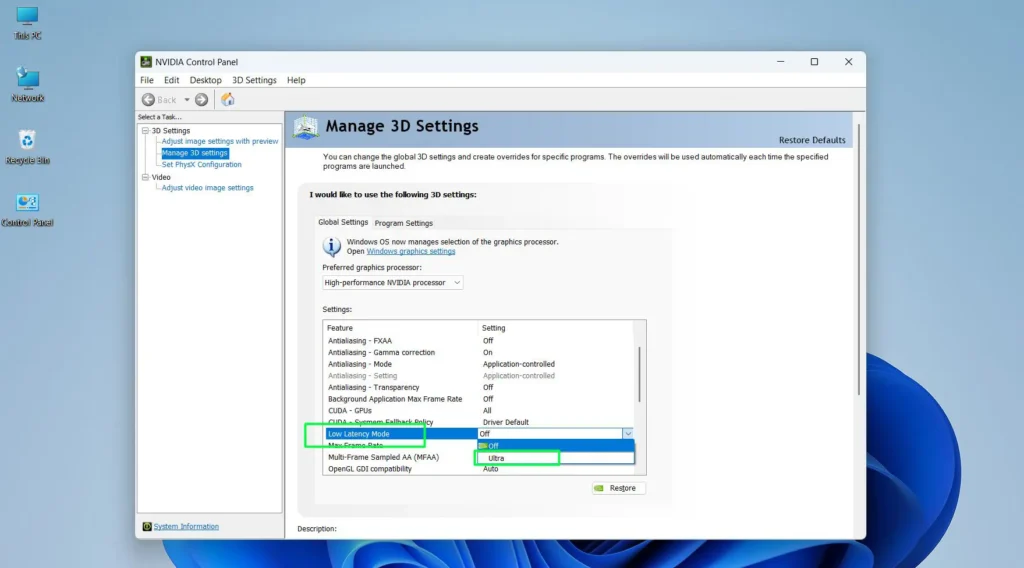Viewport: 1024px width, 568px height.
Task: Open the 3D Settings menu
Action: coord(254,80)
